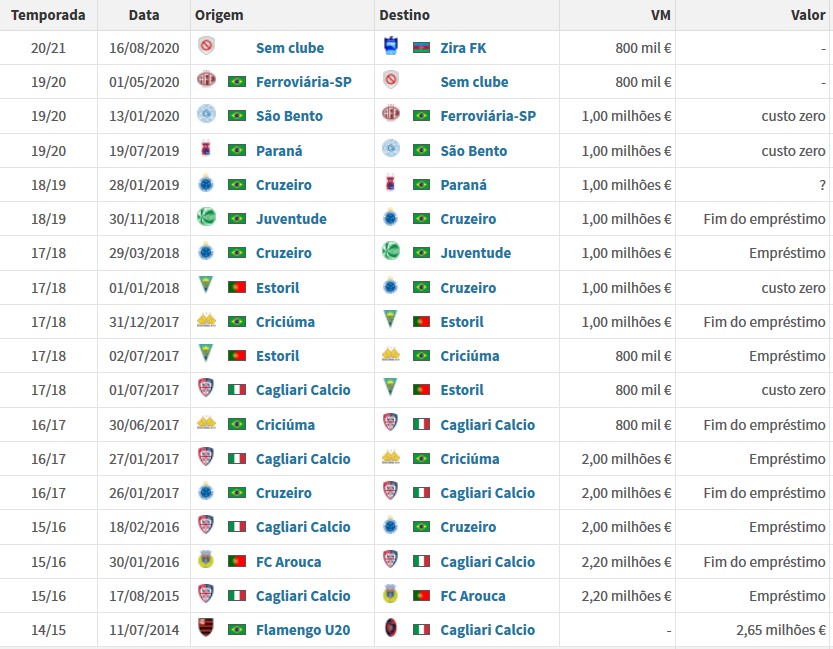Click the Zira FK club crest icon
The width and height of the screenshot is (833, 649).
coord(391,47)
